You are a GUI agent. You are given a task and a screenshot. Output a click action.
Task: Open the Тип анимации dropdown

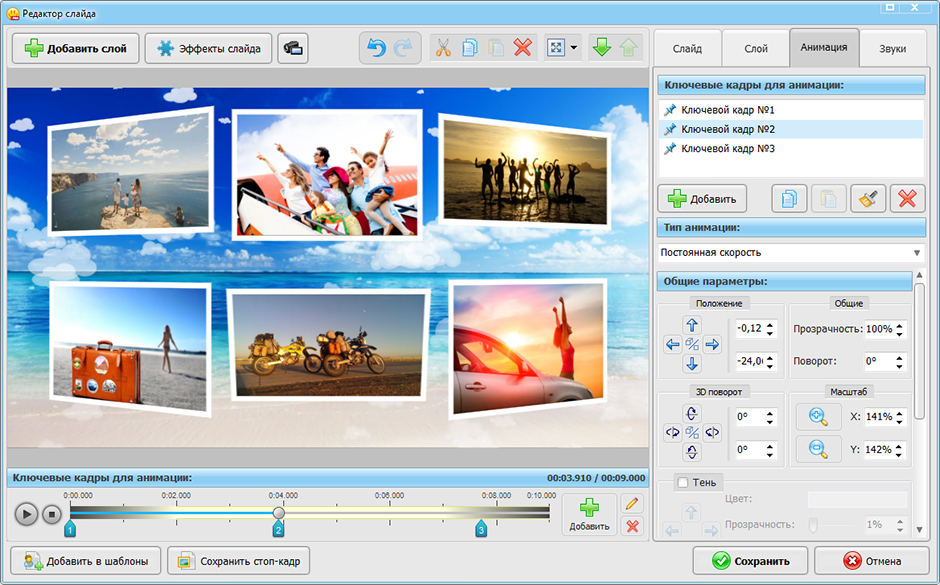click(x=789, y=253)
